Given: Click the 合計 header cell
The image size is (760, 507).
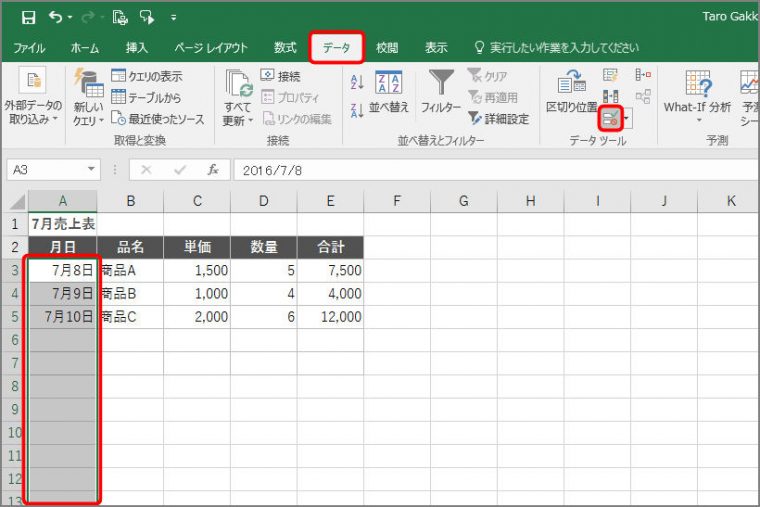Looking at the screenshot, I should pos(330,247).
